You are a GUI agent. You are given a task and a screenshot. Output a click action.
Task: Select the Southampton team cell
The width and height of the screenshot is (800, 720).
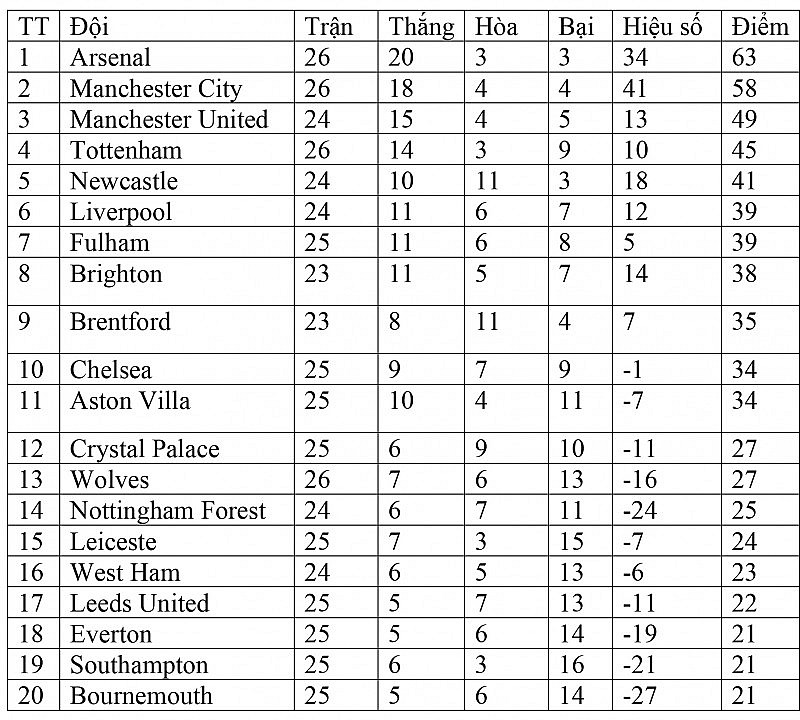139,666
